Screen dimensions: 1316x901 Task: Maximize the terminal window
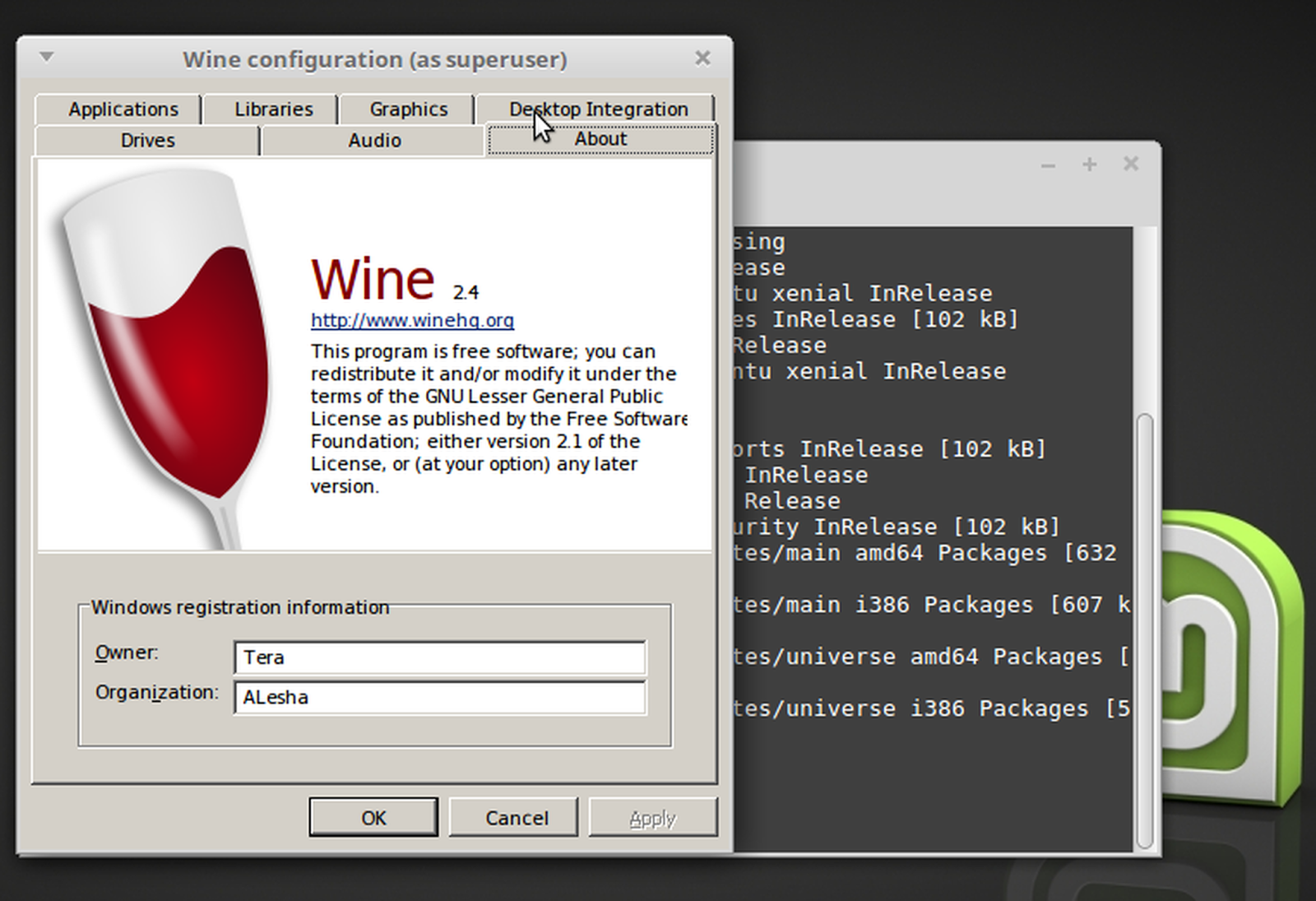coord(1088,165)
